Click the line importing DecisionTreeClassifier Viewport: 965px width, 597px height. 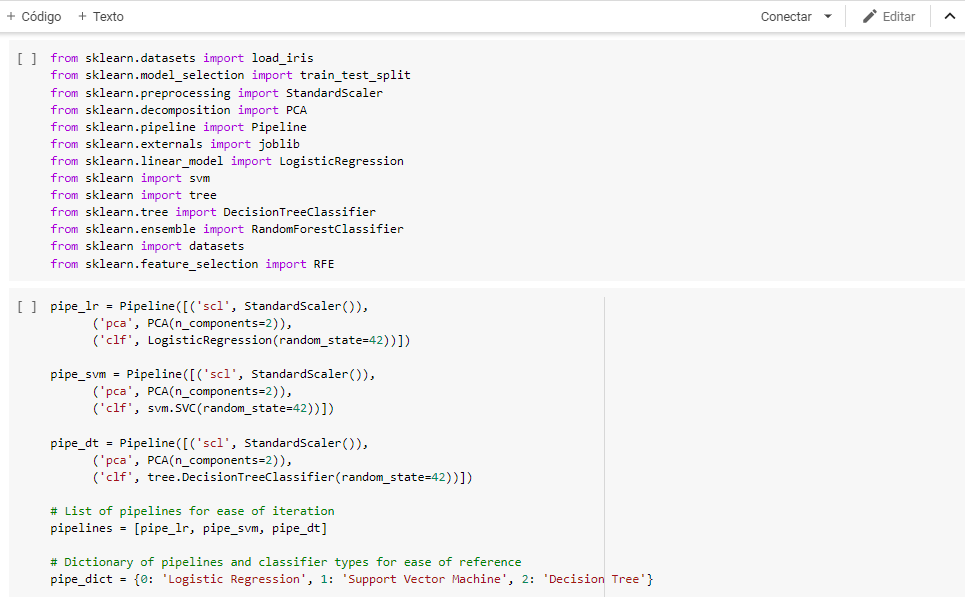(x=213, y=212)
